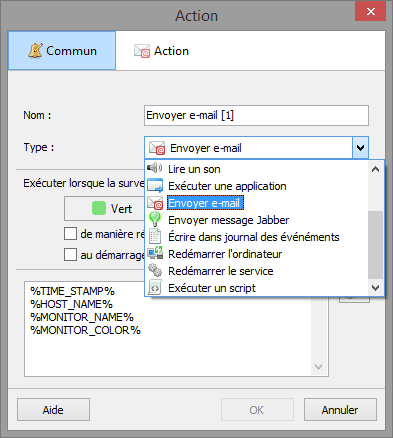Click the dropdown list scroll up arrow
Viewport: 393px width, 438px height.
(x=376, y=169)
